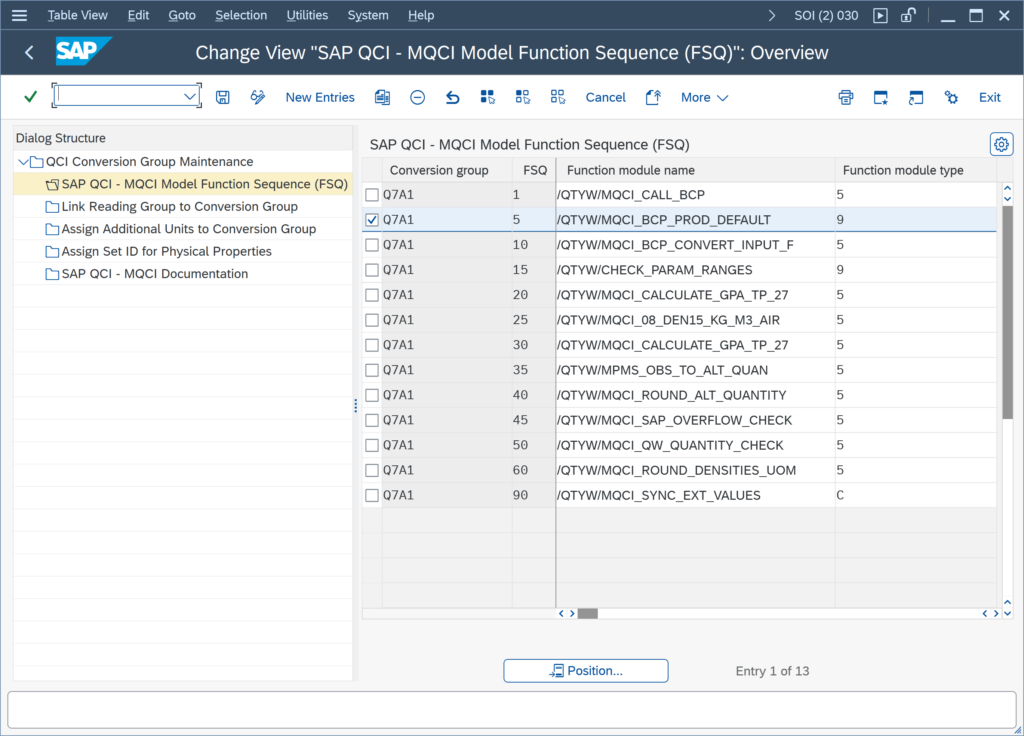The image size is (1024, 736).
Task: Copy the selected entry using the Copy As icon
Action: (382, 97)
